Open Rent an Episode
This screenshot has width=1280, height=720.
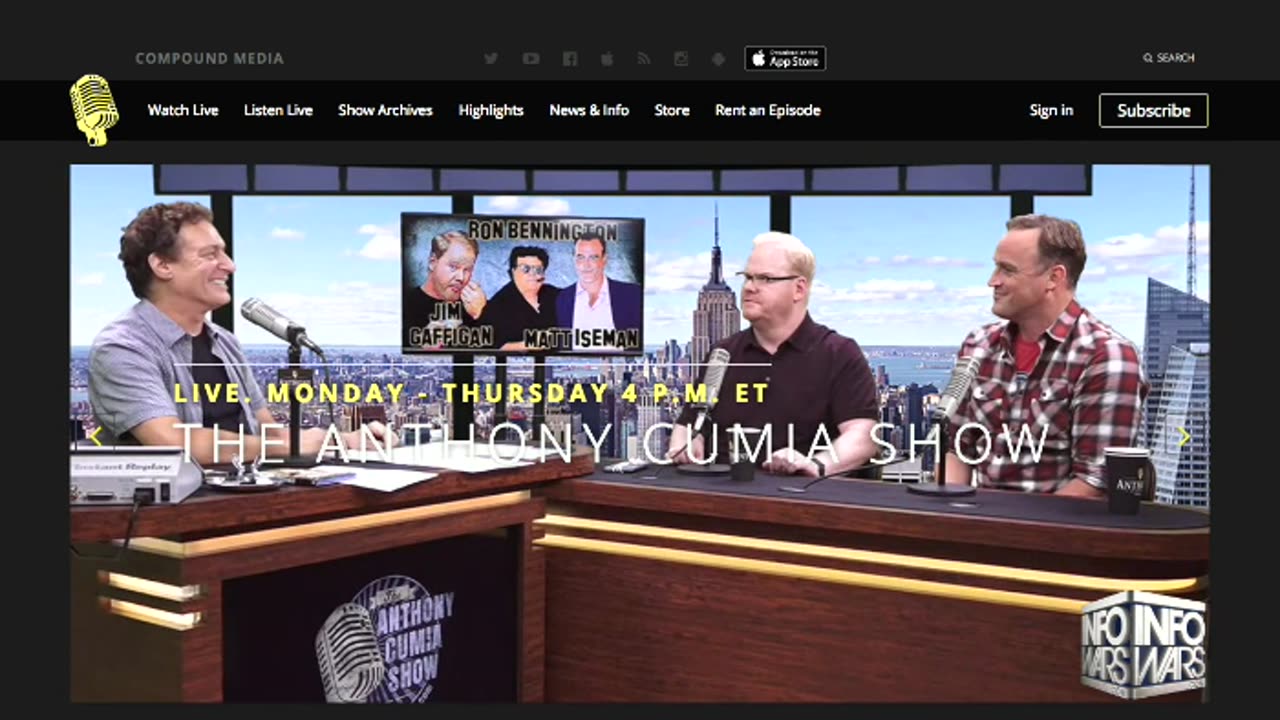coord(768,110)
